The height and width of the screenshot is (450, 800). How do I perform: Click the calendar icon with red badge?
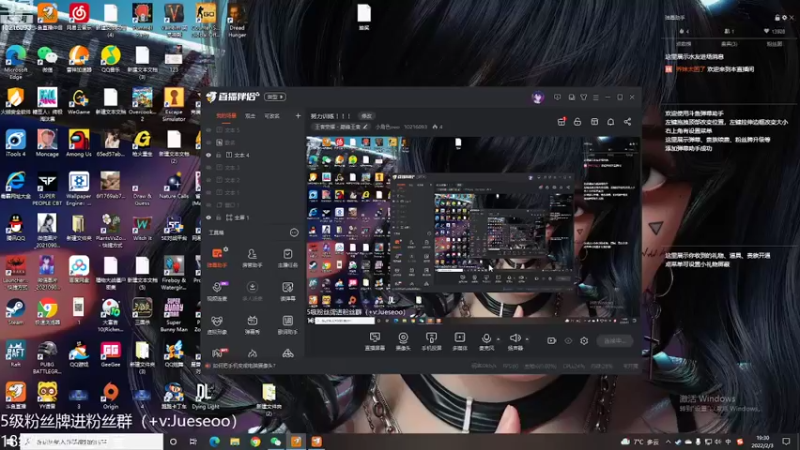coord(561,121)
